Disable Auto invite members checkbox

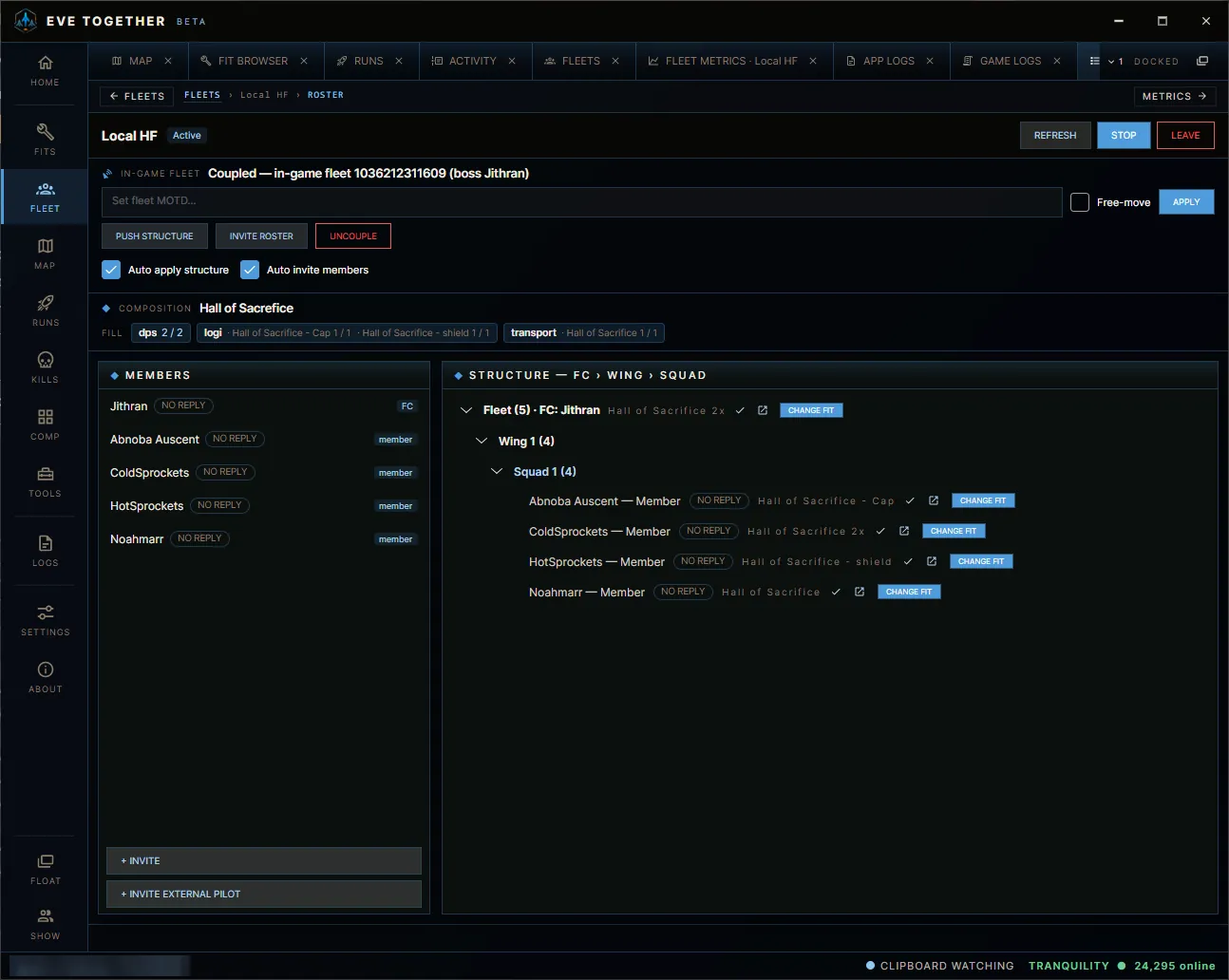[250, 270]
